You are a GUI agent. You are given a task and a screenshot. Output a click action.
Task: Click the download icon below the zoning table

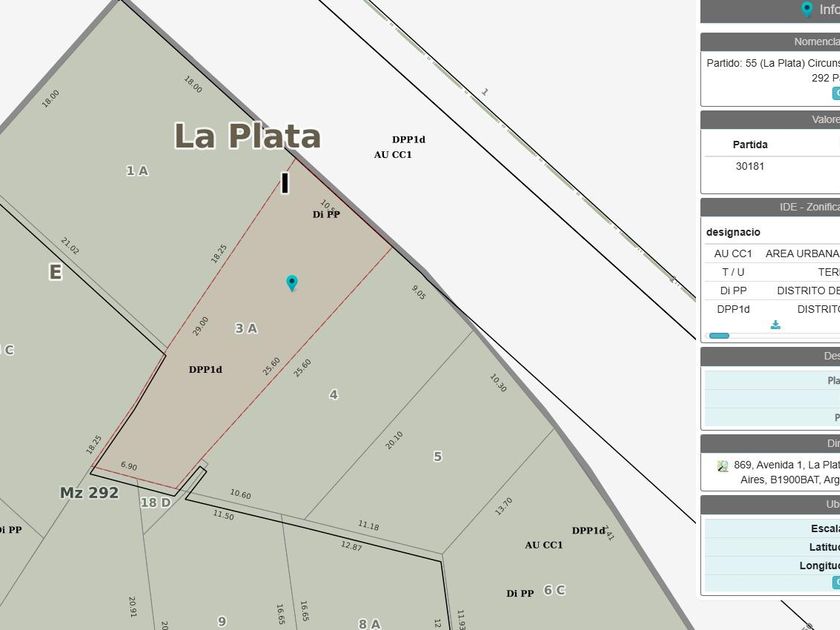point(775,325)
